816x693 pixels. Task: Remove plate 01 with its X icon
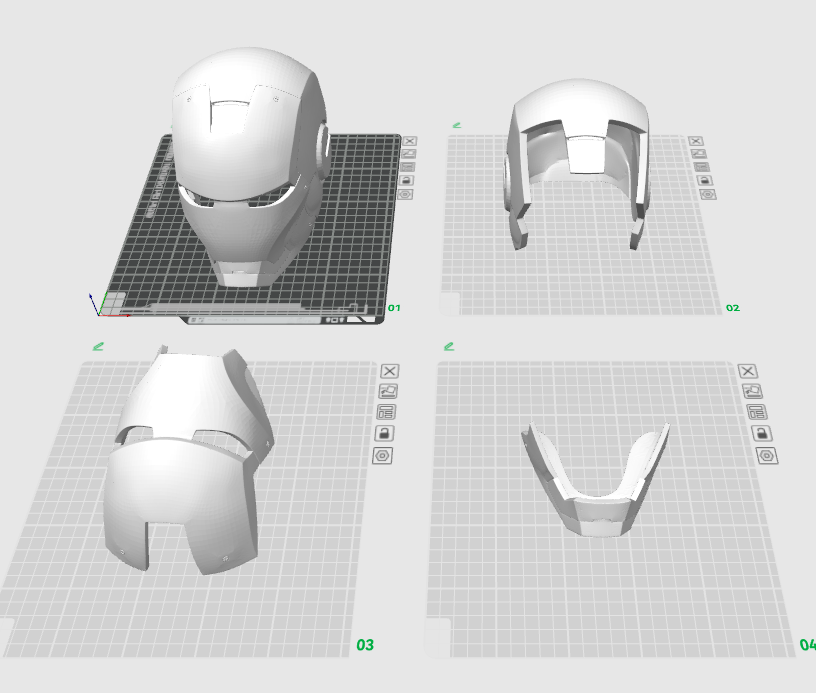410,141
